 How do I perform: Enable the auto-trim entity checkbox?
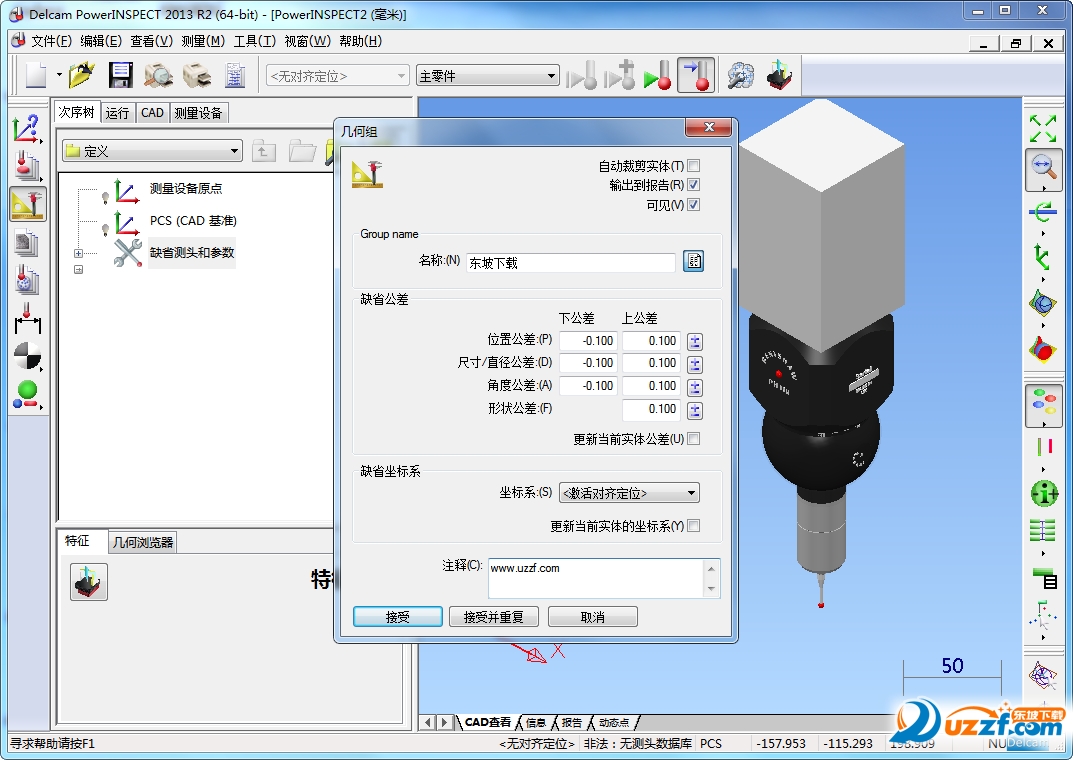pos(693,166)
